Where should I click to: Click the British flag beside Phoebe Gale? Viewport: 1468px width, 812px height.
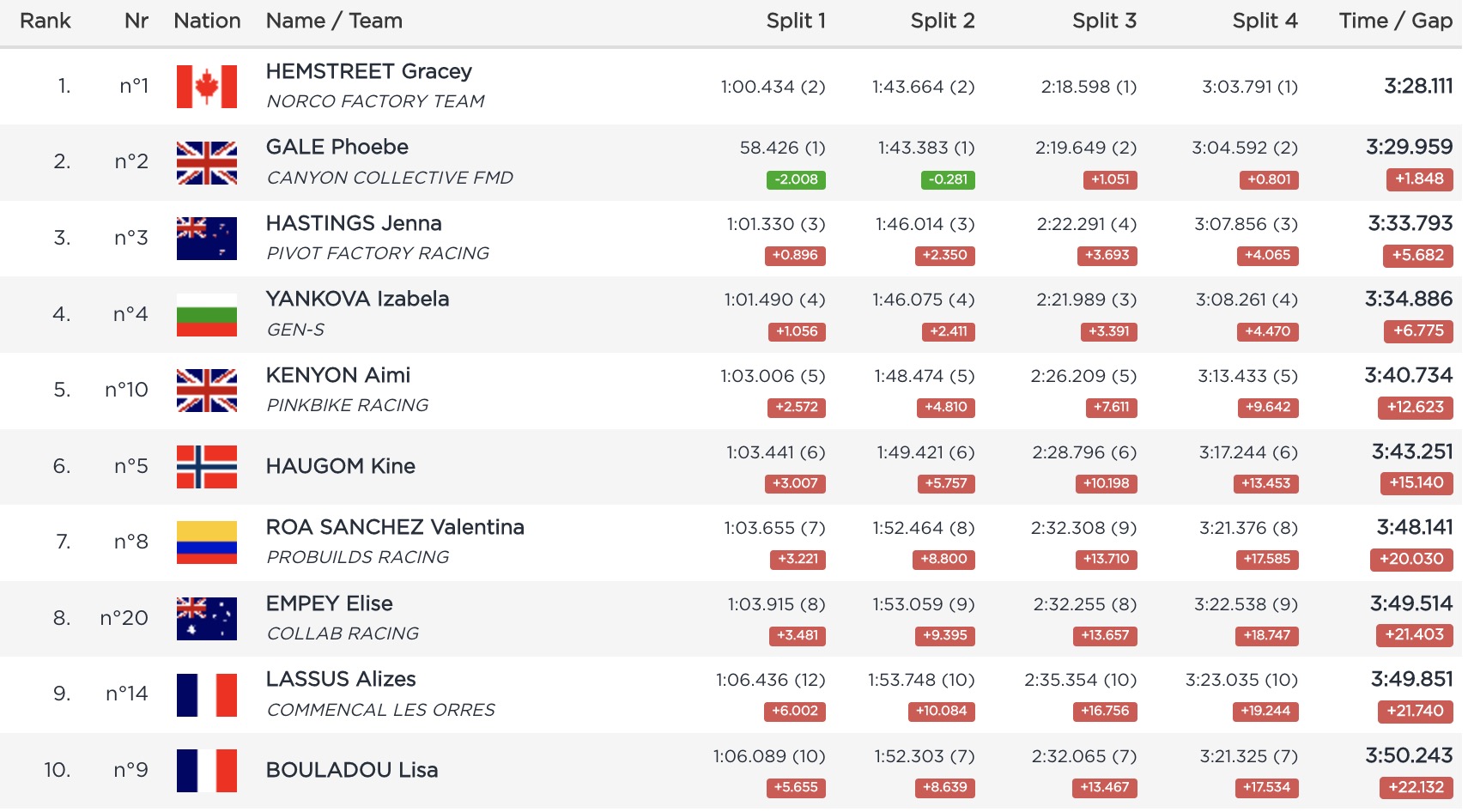click(x=206, y=162)
